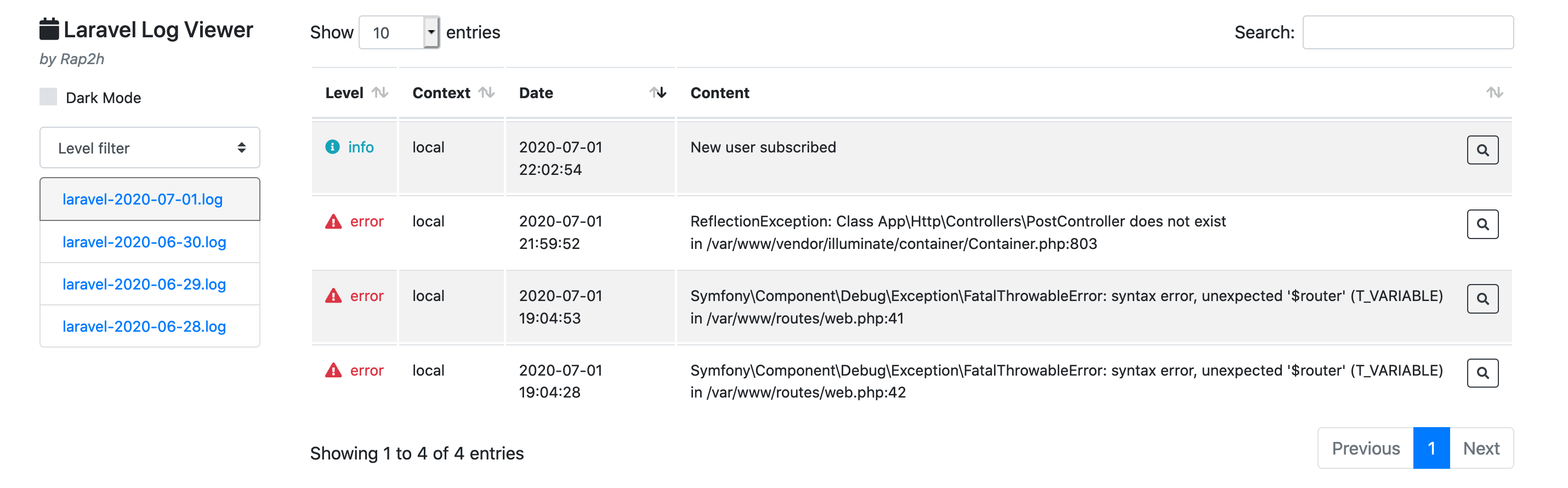Screen dimensions: 1568x488
Task: Focus the Search input field
Action: [1407, 32]
